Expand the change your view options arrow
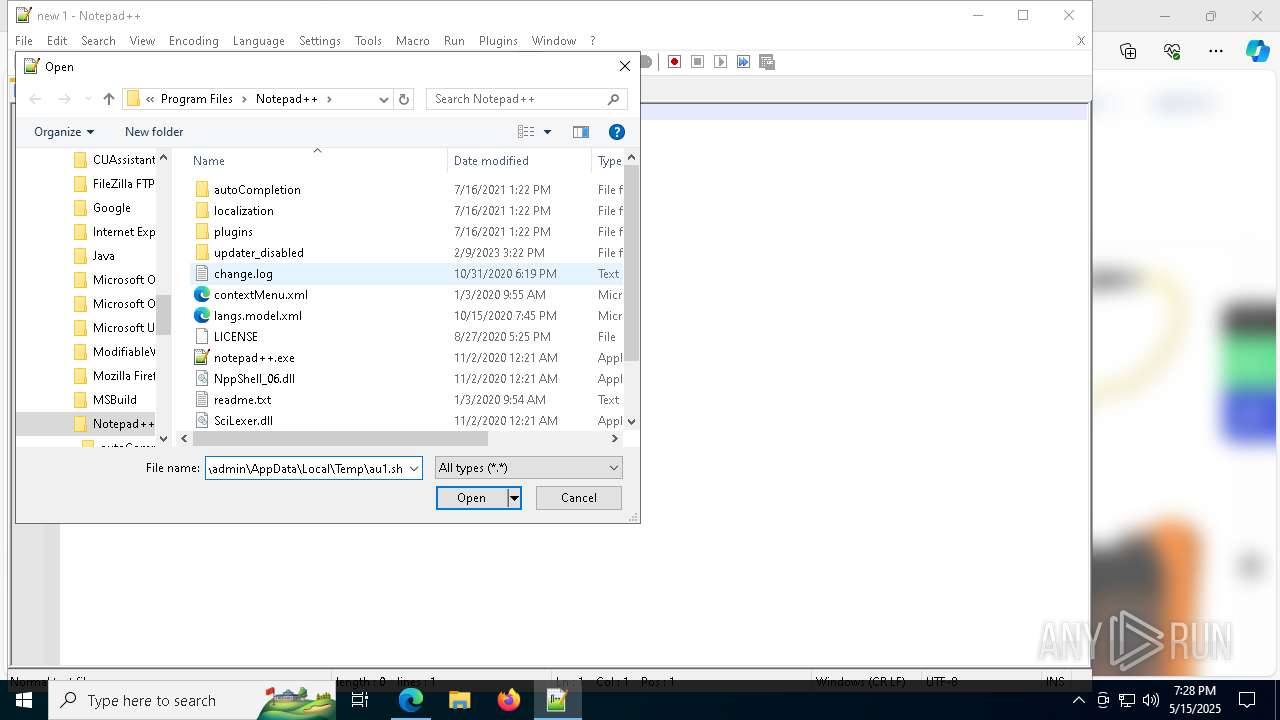 pyautogui.click(x=547, y=132)
